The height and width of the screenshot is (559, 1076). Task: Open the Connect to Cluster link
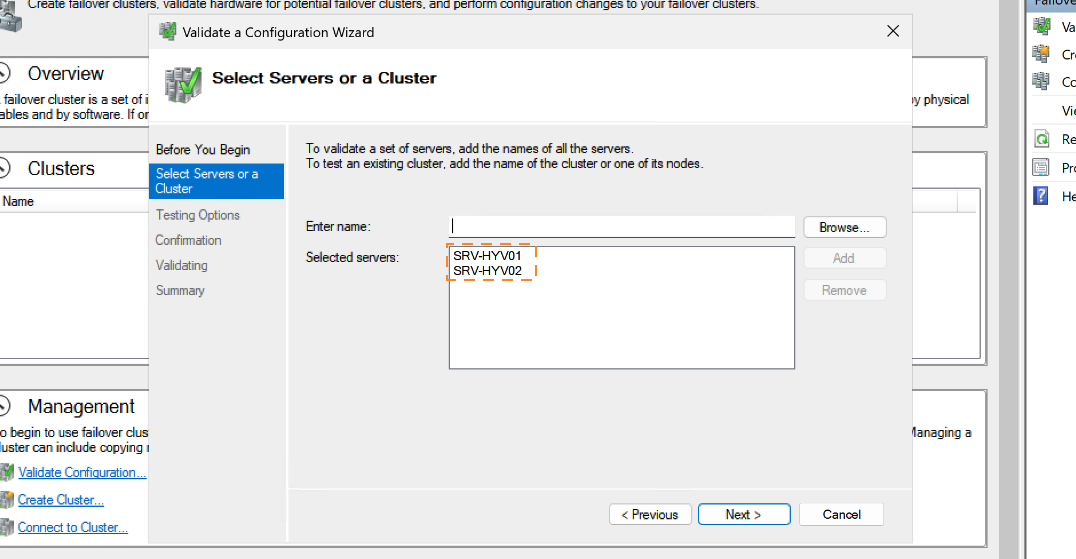(73, 527)
